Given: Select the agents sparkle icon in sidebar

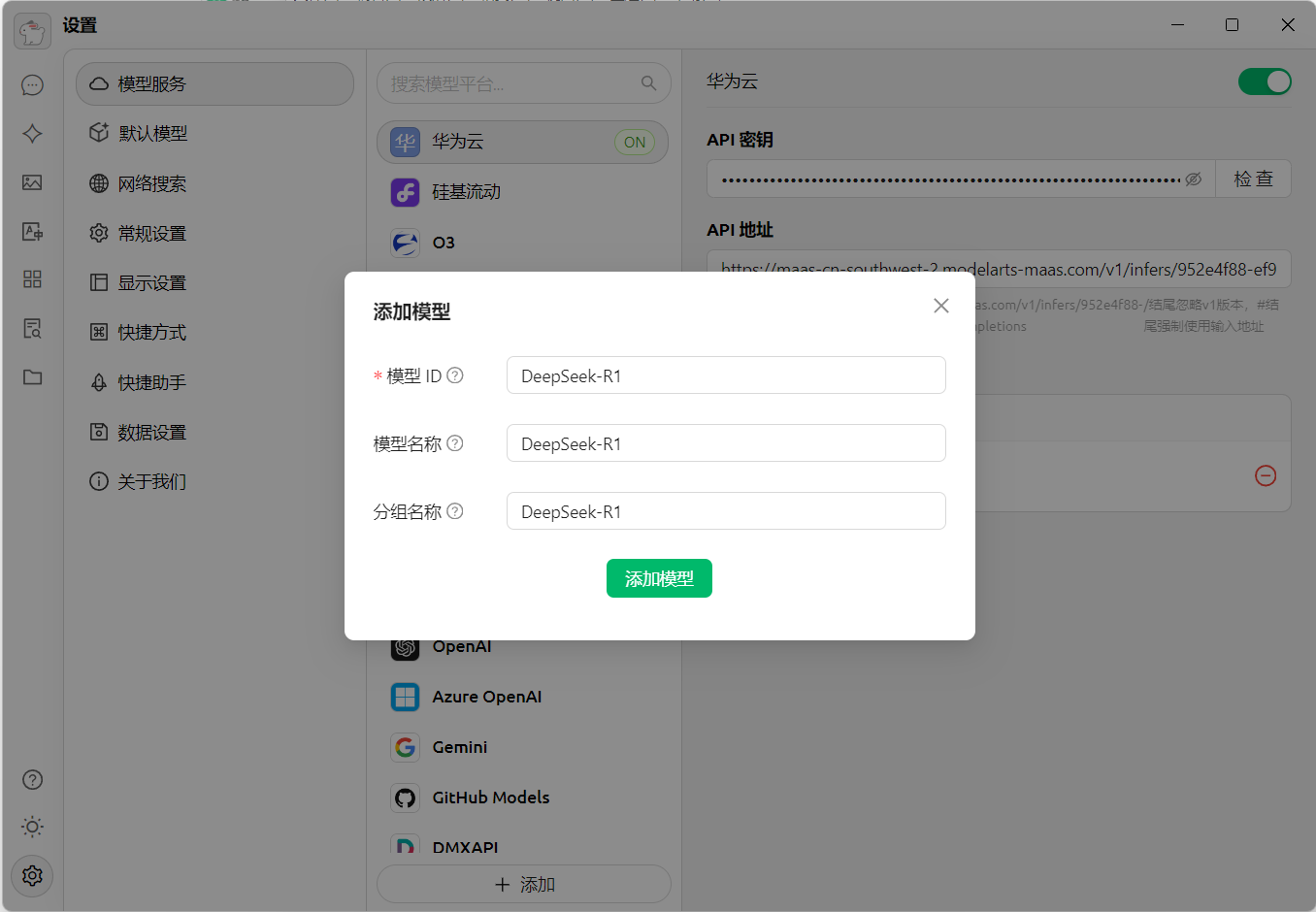Looking at the screenshot, I should (32, 133).
